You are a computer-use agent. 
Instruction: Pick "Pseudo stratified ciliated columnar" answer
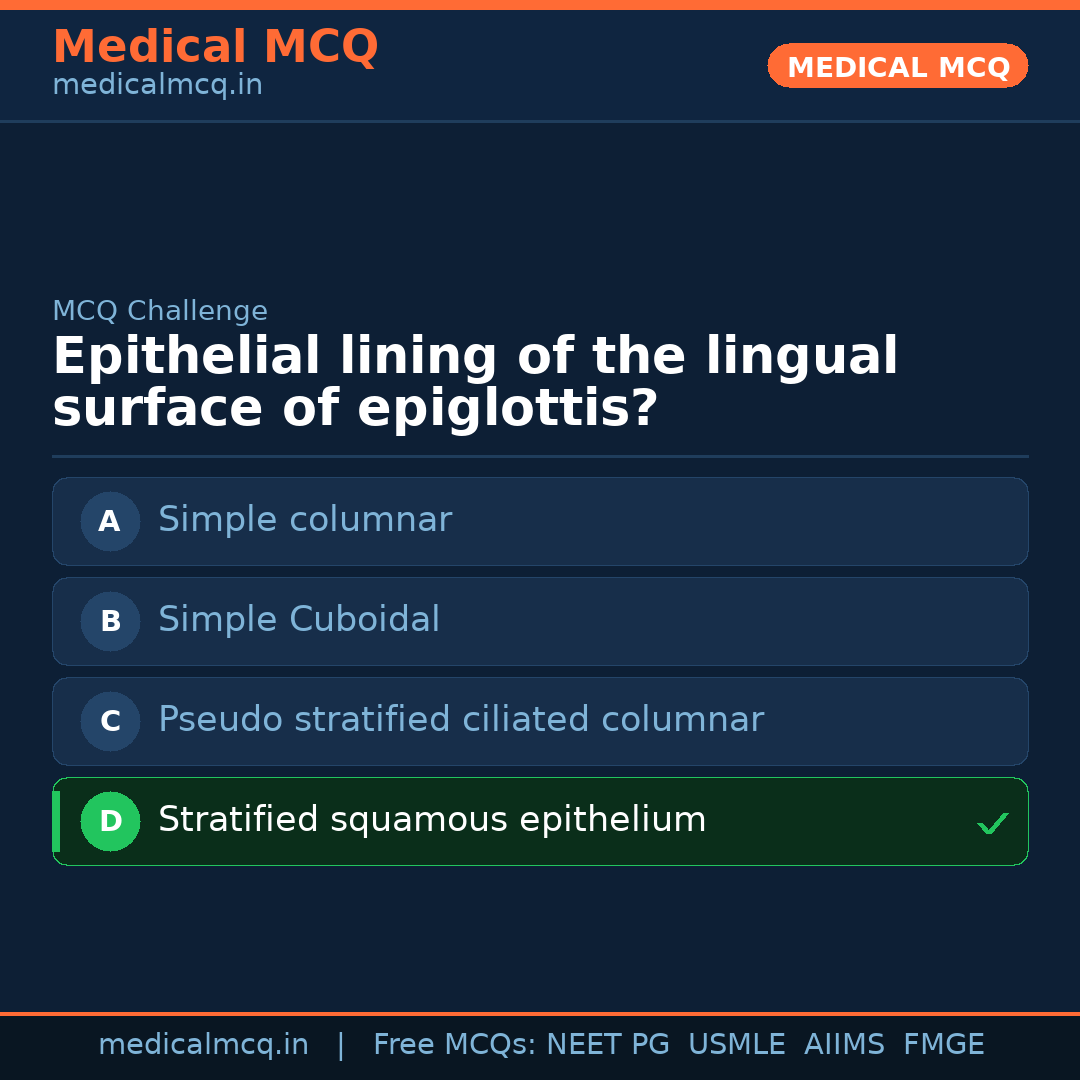[461, 720]
